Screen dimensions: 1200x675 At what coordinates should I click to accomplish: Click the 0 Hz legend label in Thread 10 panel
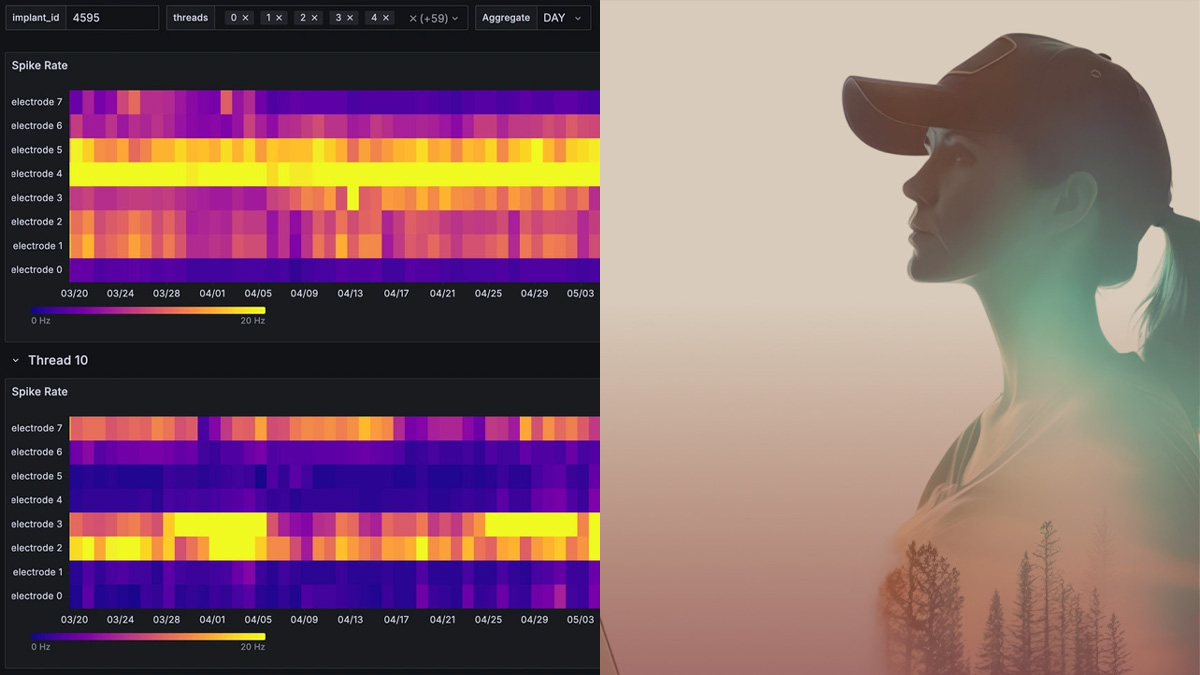click(40, 647)
